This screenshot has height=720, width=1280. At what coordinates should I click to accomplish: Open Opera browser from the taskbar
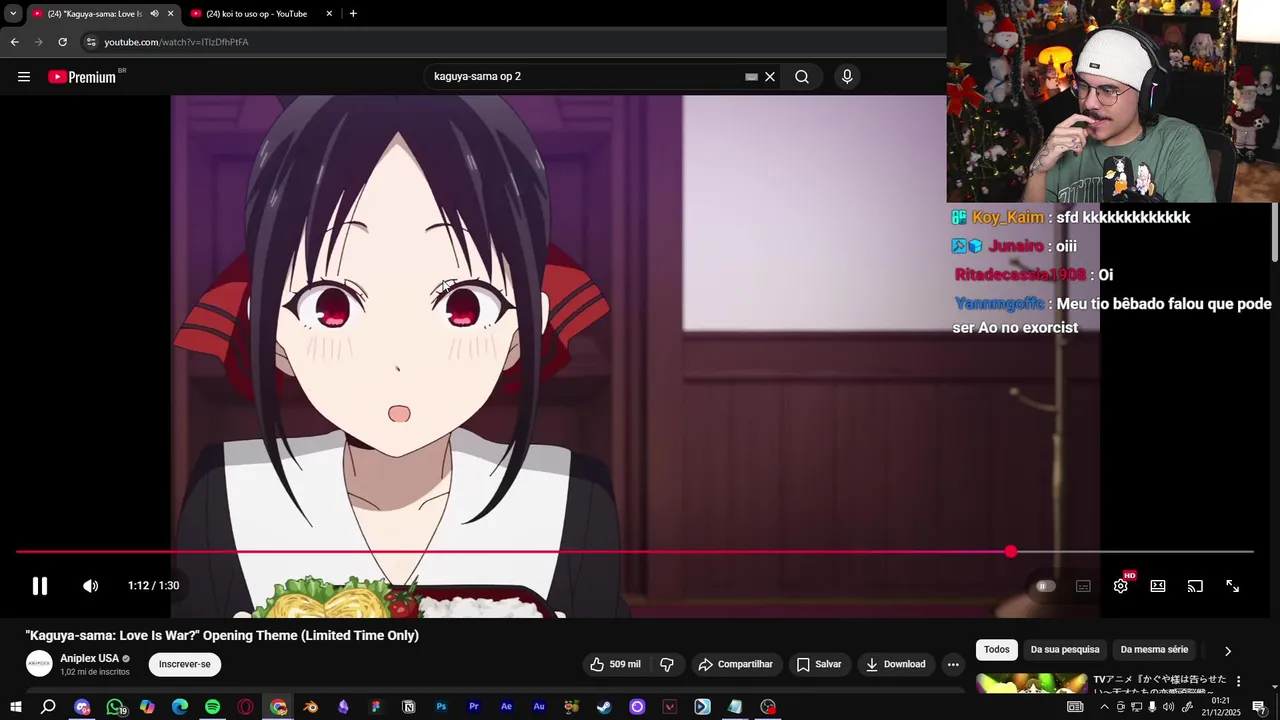point(245,707)
